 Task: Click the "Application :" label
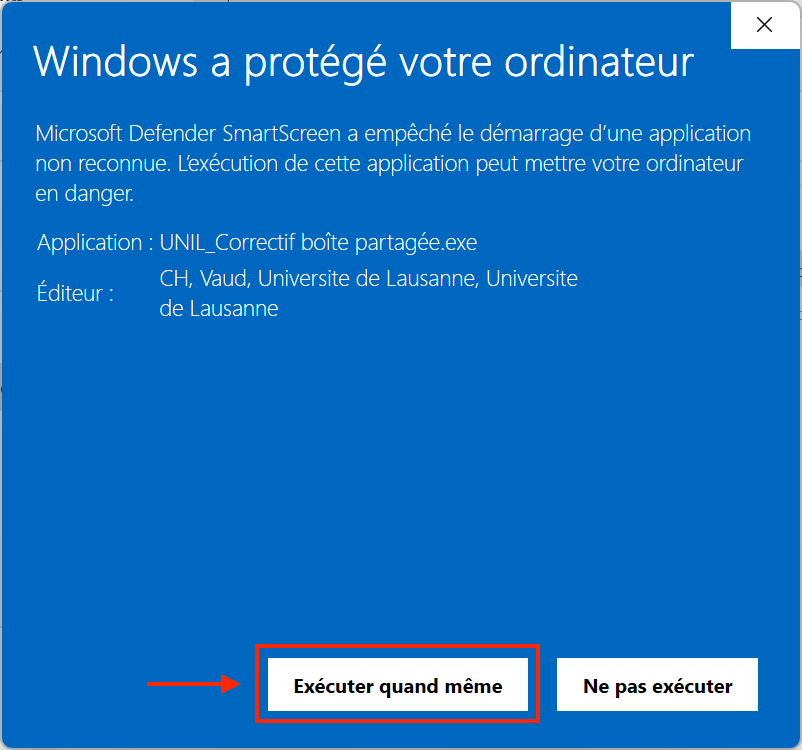coord(95,242)
